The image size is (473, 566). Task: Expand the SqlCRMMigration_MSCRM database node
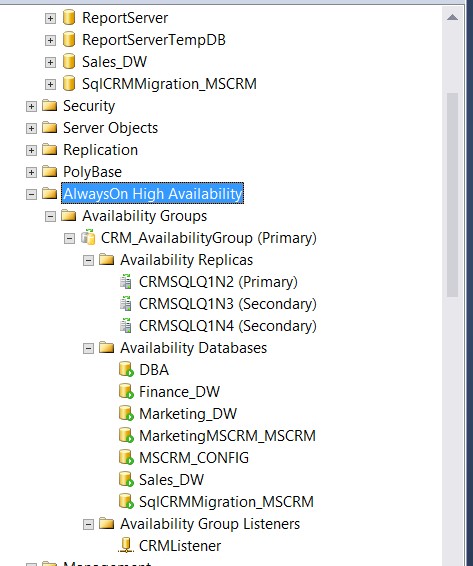50,84
